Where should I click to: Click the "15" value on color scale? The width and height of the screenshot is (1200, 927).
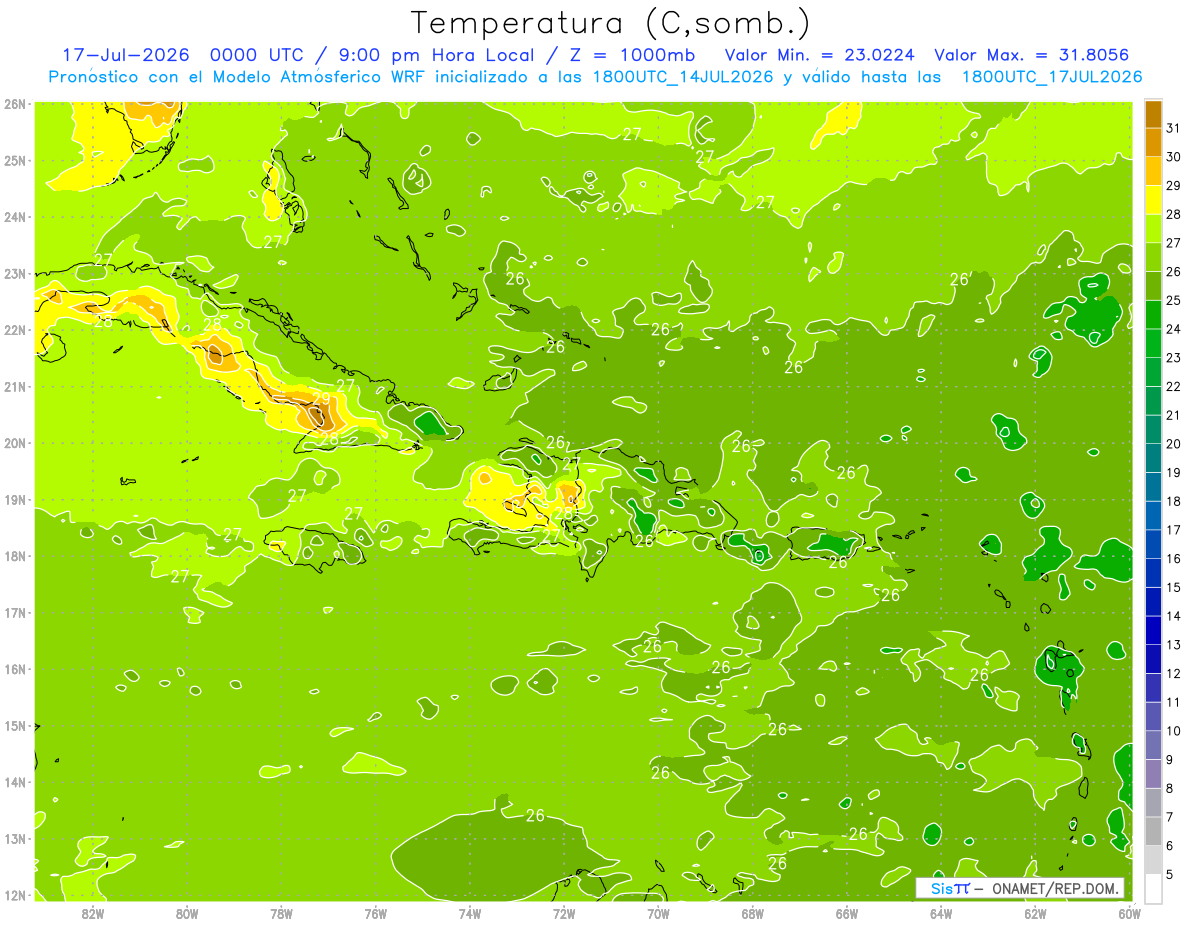(1174, 587)
